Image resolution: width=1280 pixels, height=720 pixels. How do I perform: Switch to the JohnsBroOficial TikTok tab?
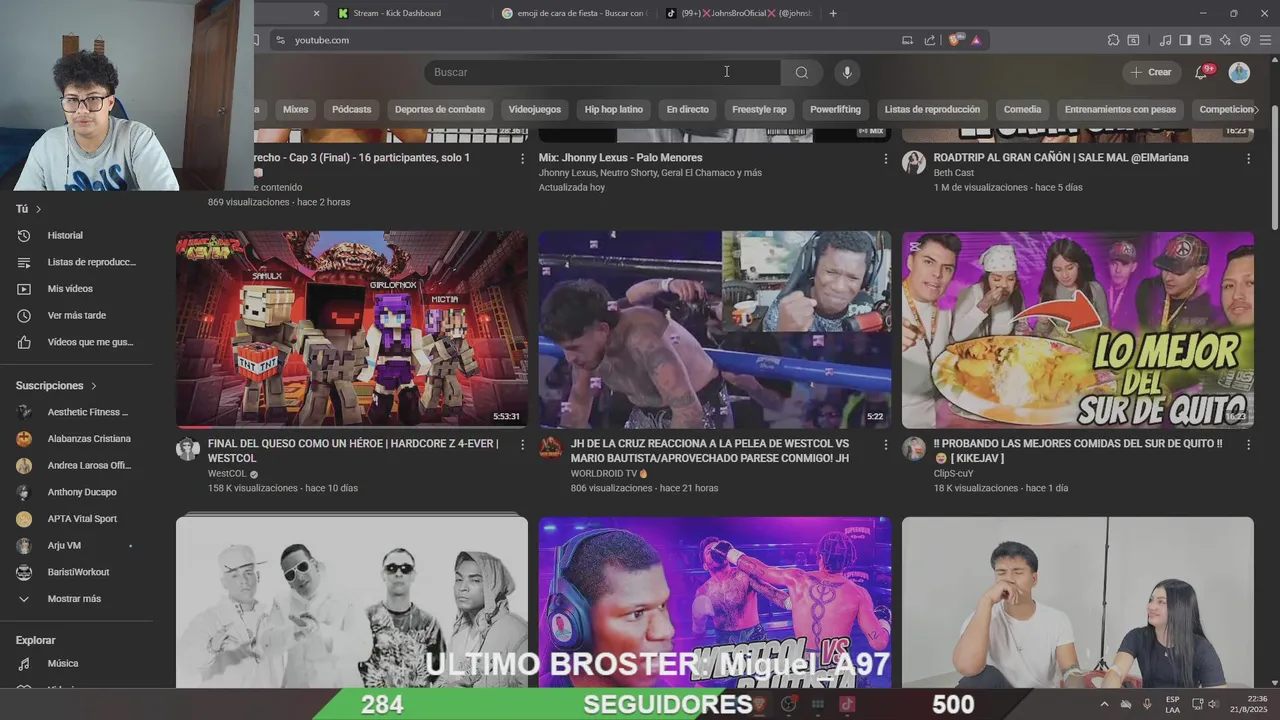740,13
